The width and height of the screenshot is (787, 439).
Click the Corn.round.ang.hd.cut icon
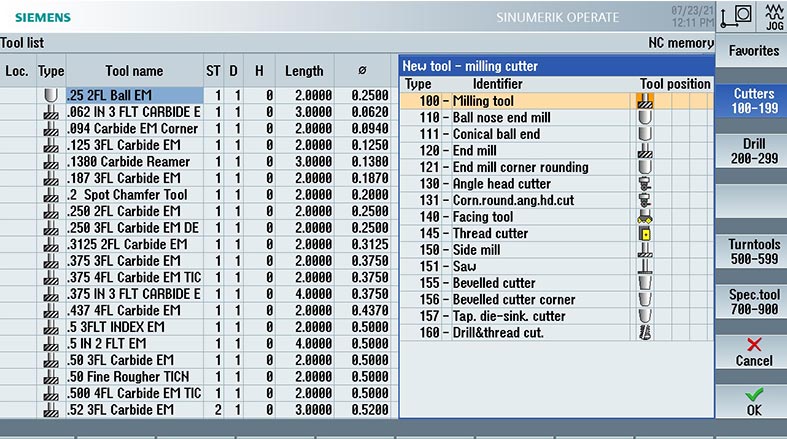[645, 201]
